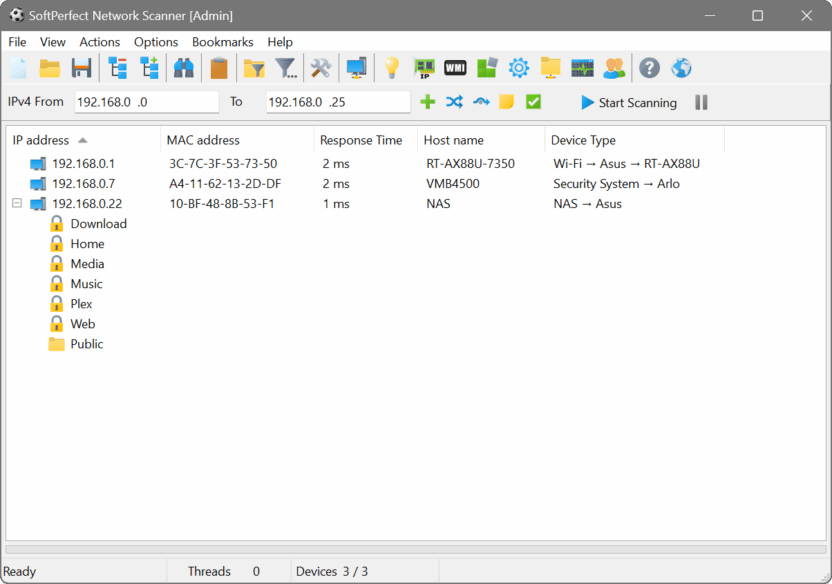Click Start Scanning
Image resolution: width=832 pixels, height=584 pixels.
click(x=629, y=102)
